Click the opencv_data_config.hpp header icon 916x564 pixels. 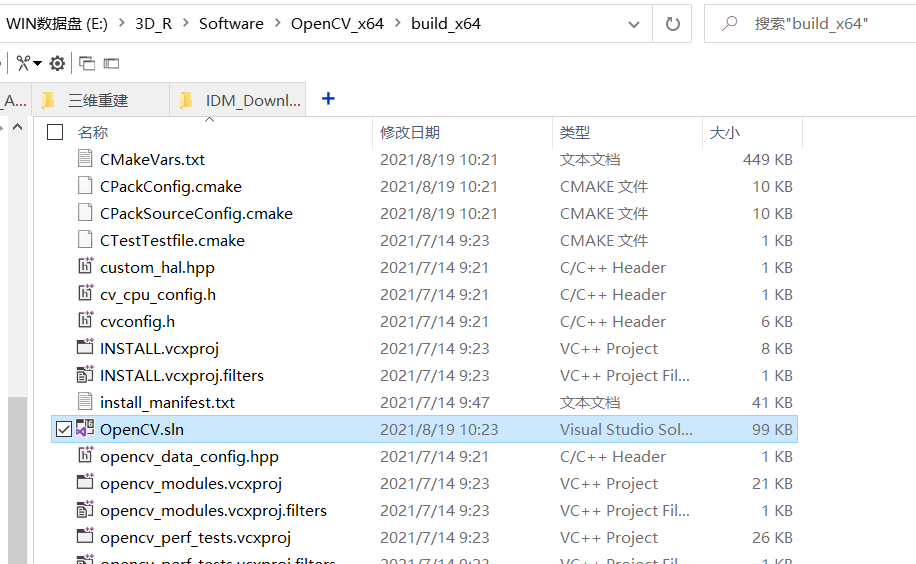point(85,455)
